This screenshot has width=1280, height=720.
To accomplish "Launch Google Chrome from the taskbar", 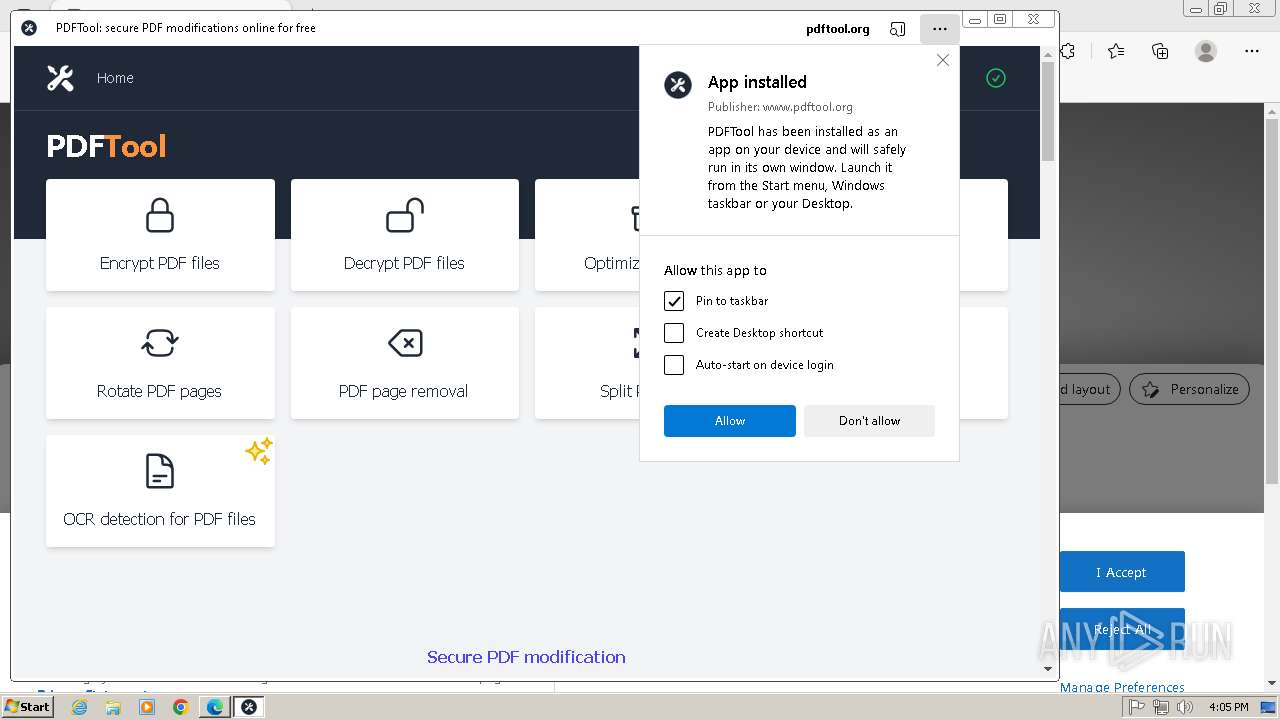I will (x=181, y=707).
